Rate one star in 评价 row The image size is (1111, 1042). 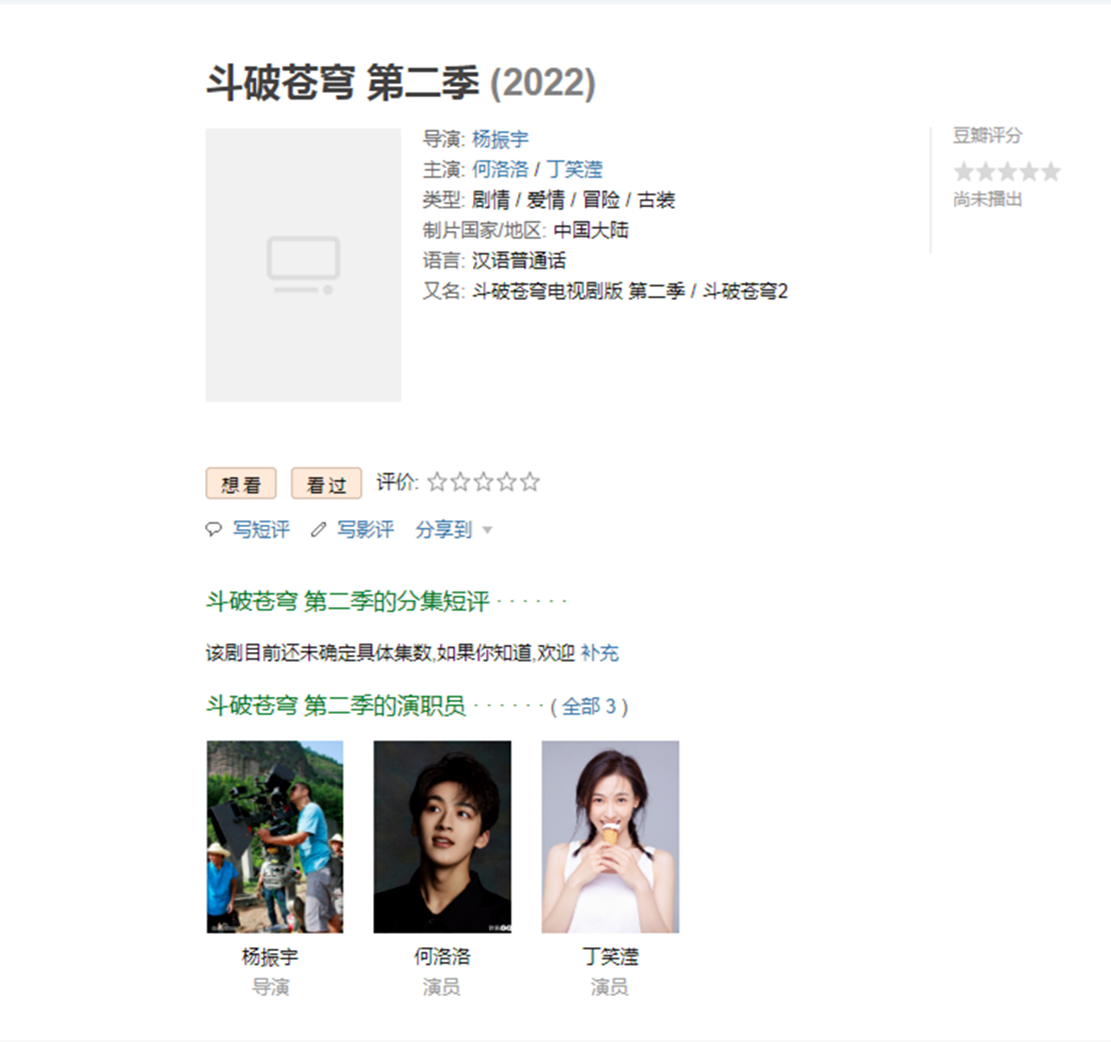pos(437,482)
